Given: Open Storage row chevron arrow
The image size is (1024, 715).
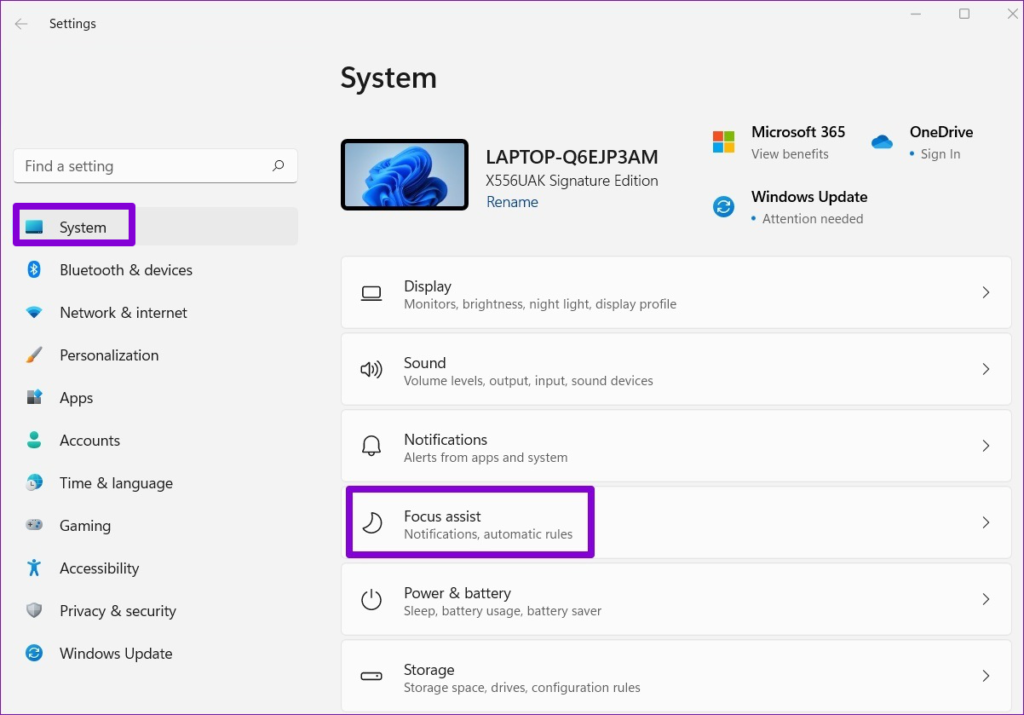Looking at the screenshot, I should (x=985, y=676).
